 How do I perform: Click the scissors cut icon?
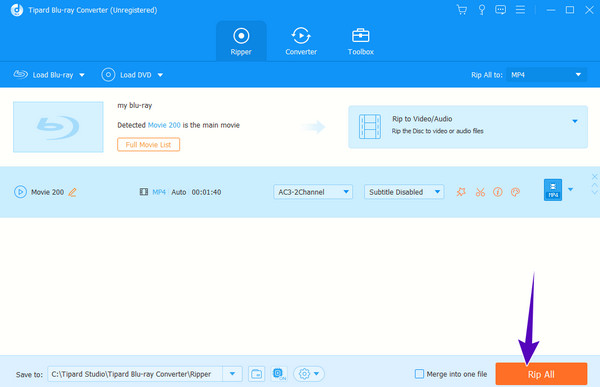click(480, 192)
